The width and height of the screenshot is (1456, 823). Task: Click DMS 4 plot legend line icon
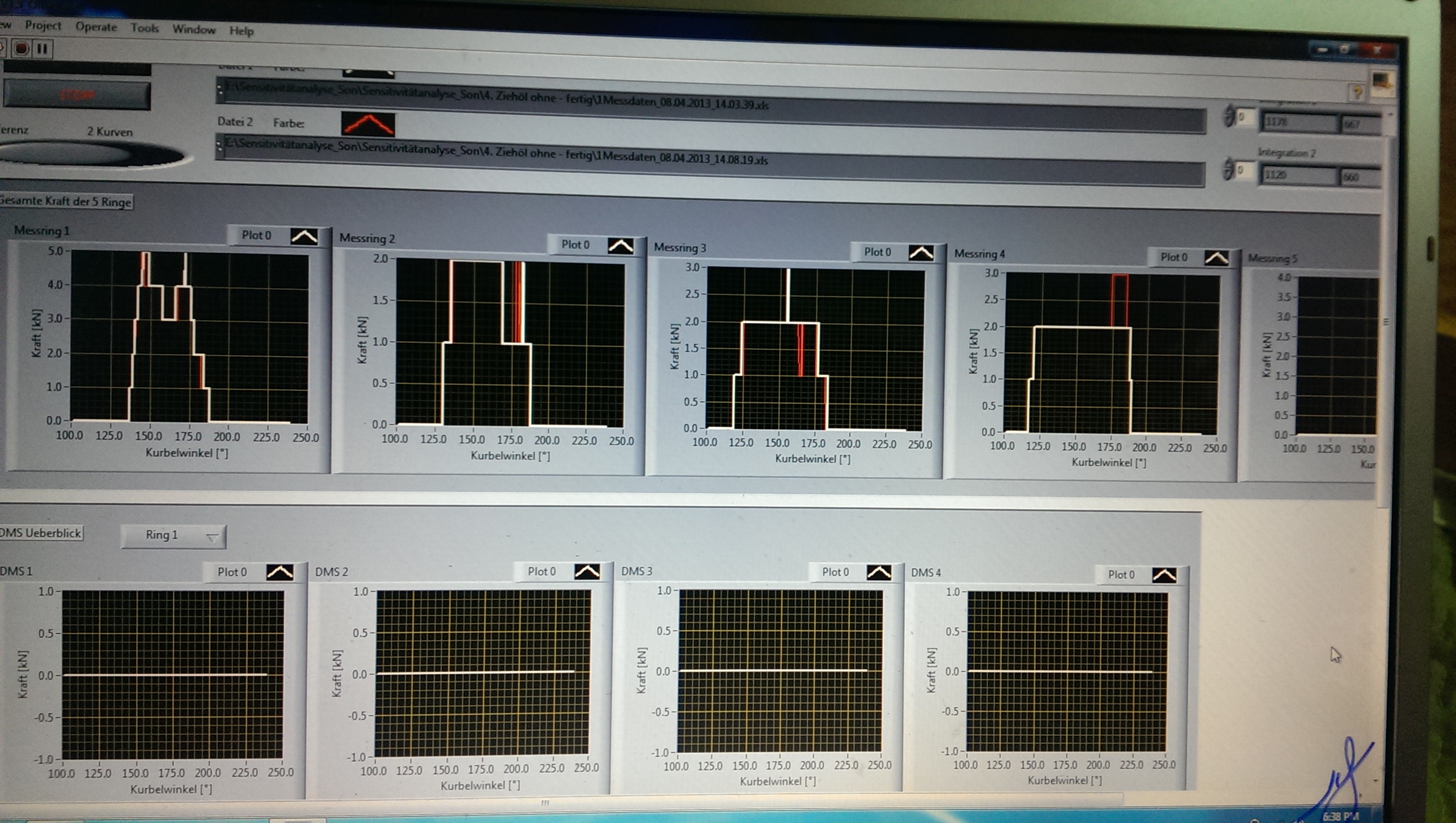click(1164, 576)
